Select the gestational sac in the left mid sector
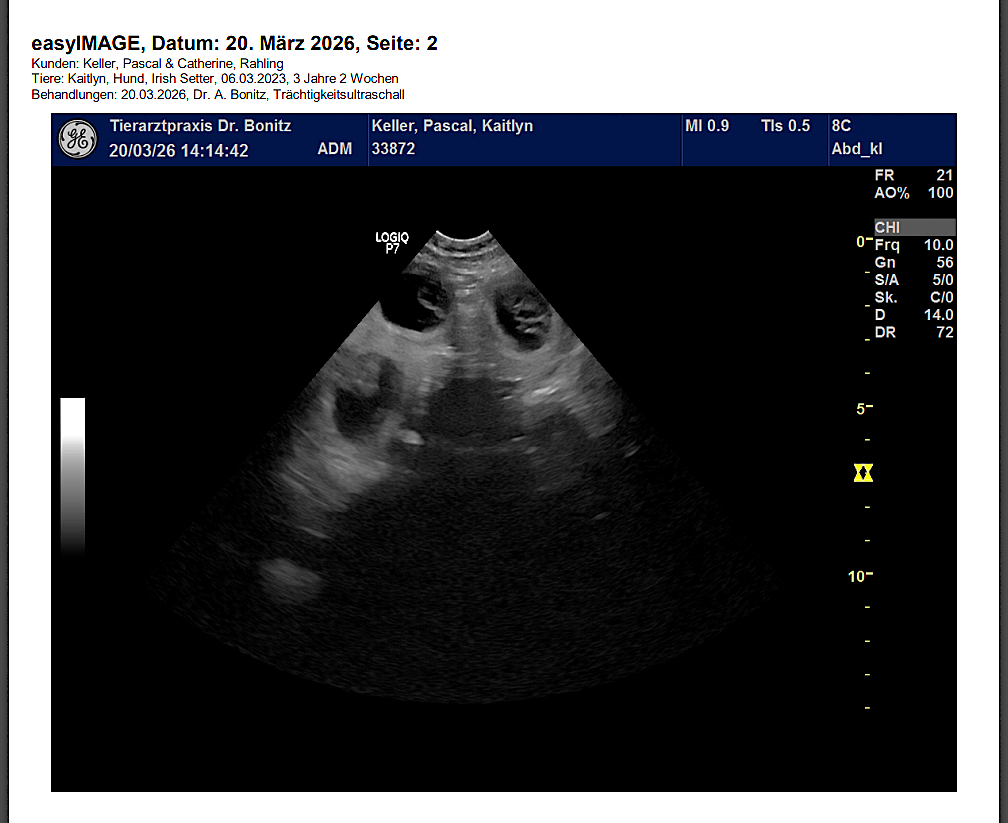Viewport: 1008px width, 823px height. 358,405
